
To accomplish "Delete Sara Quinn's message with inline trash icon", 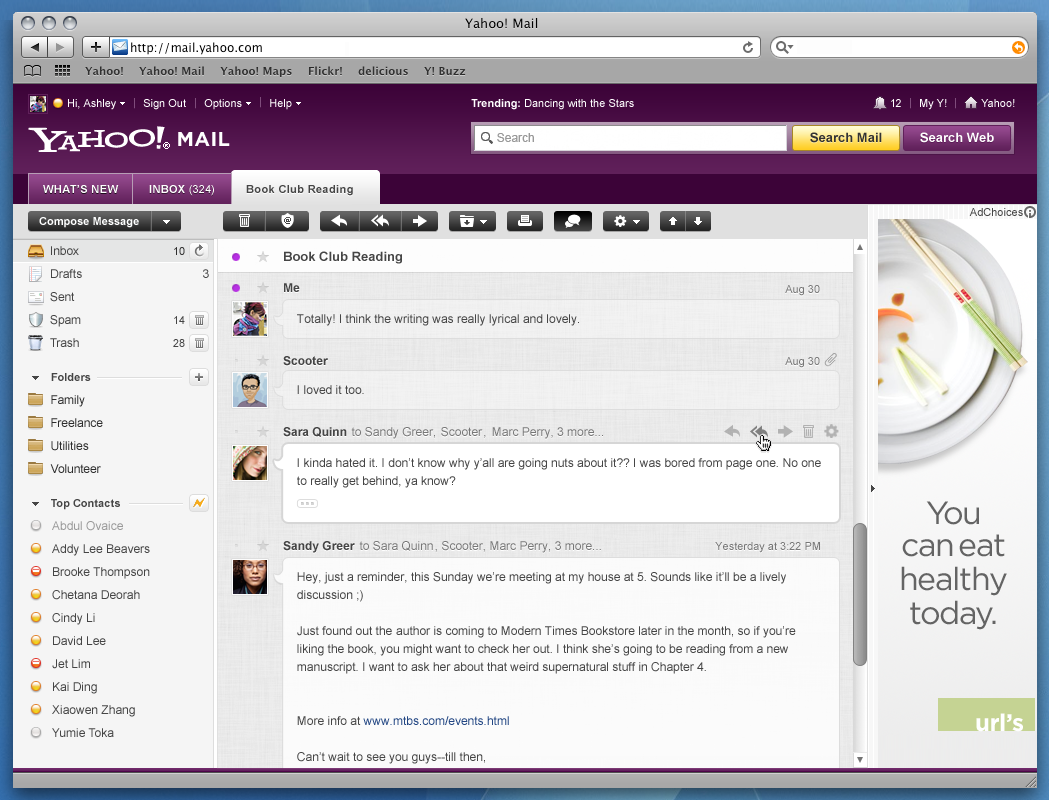I will (808, 431).
